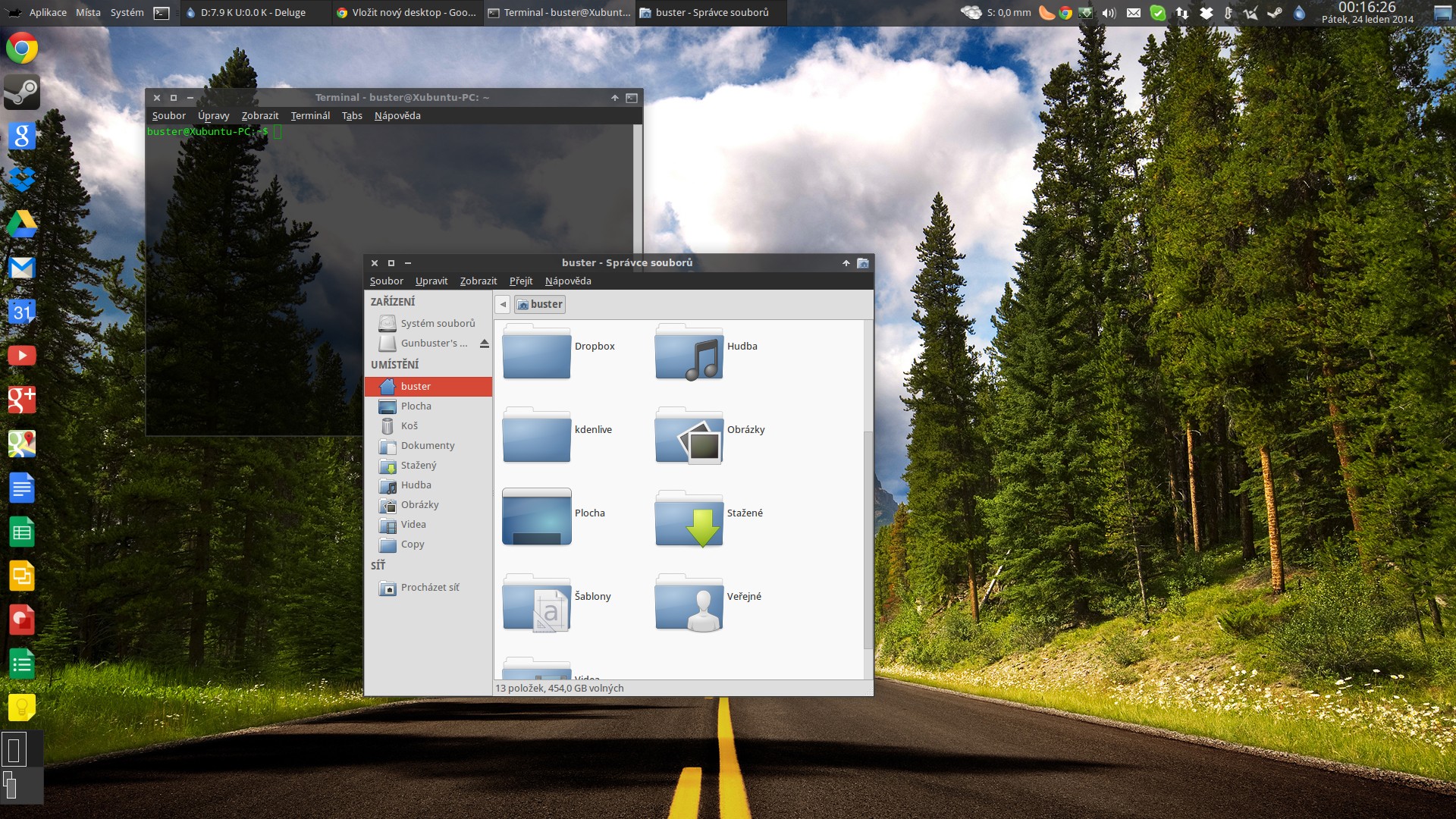Open Google Calendar dock icon

coord(22,312)
